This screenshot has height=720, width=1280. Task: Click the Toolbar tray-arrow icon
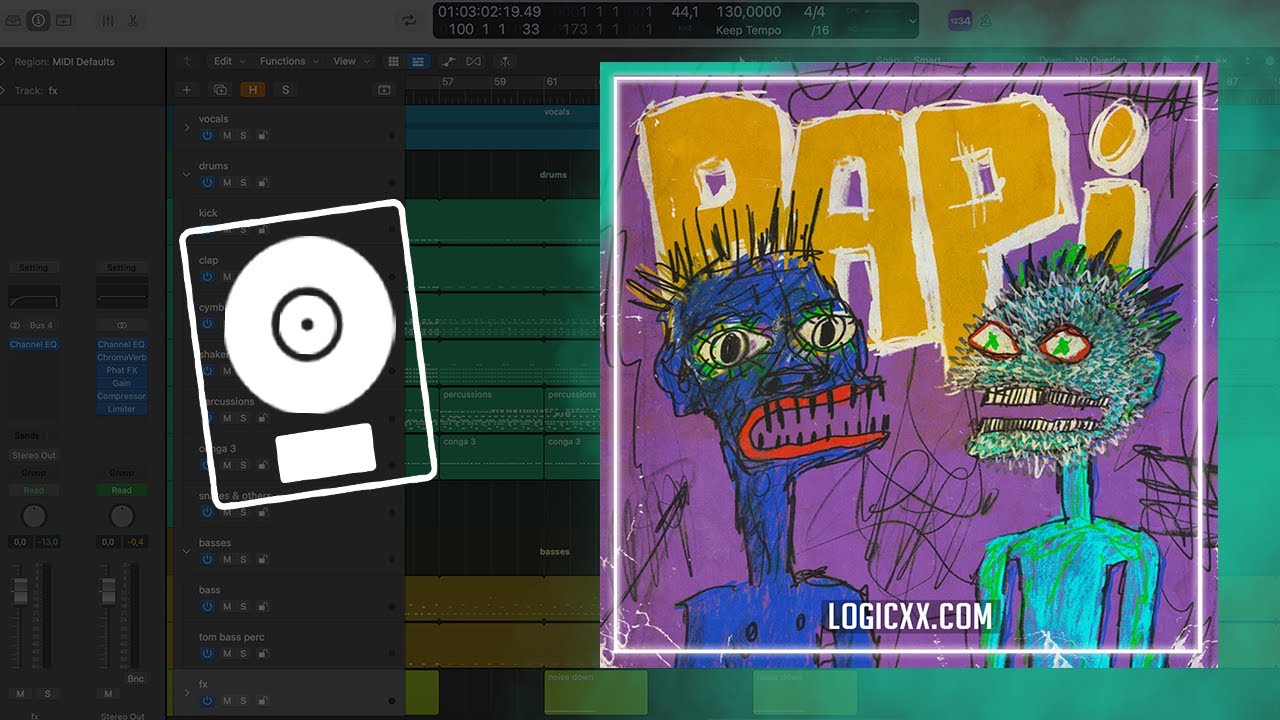click(x=64, y=20)
